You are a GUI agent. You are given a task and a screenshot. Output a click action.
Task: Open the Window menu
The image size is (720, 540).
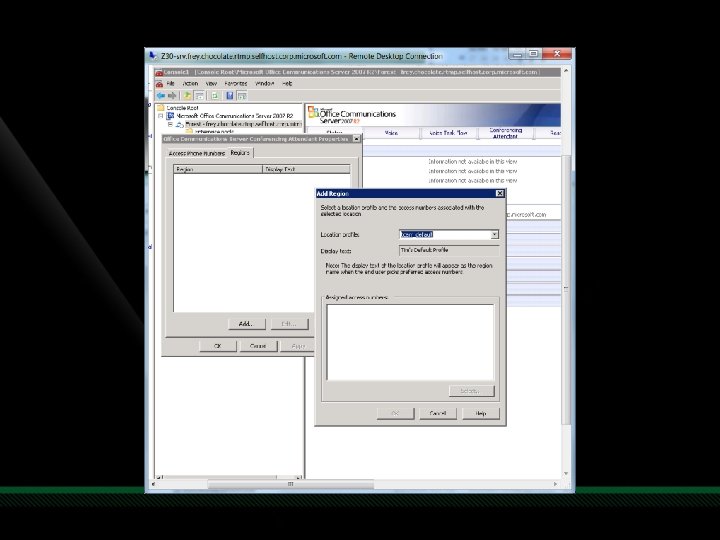click(264, 84)
